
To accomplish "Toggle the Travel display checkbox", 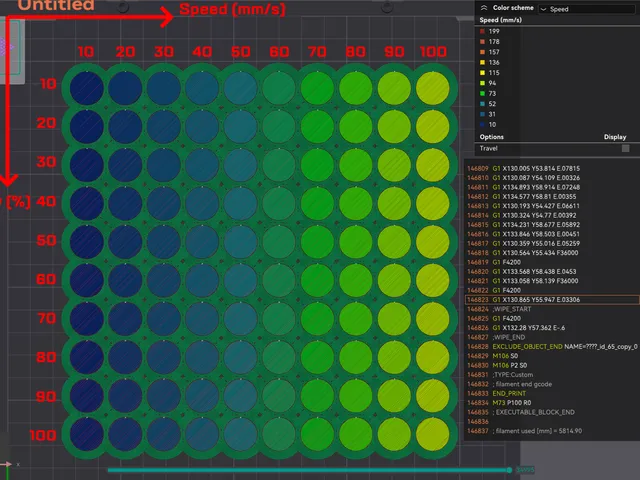I will tap(625, 148).
